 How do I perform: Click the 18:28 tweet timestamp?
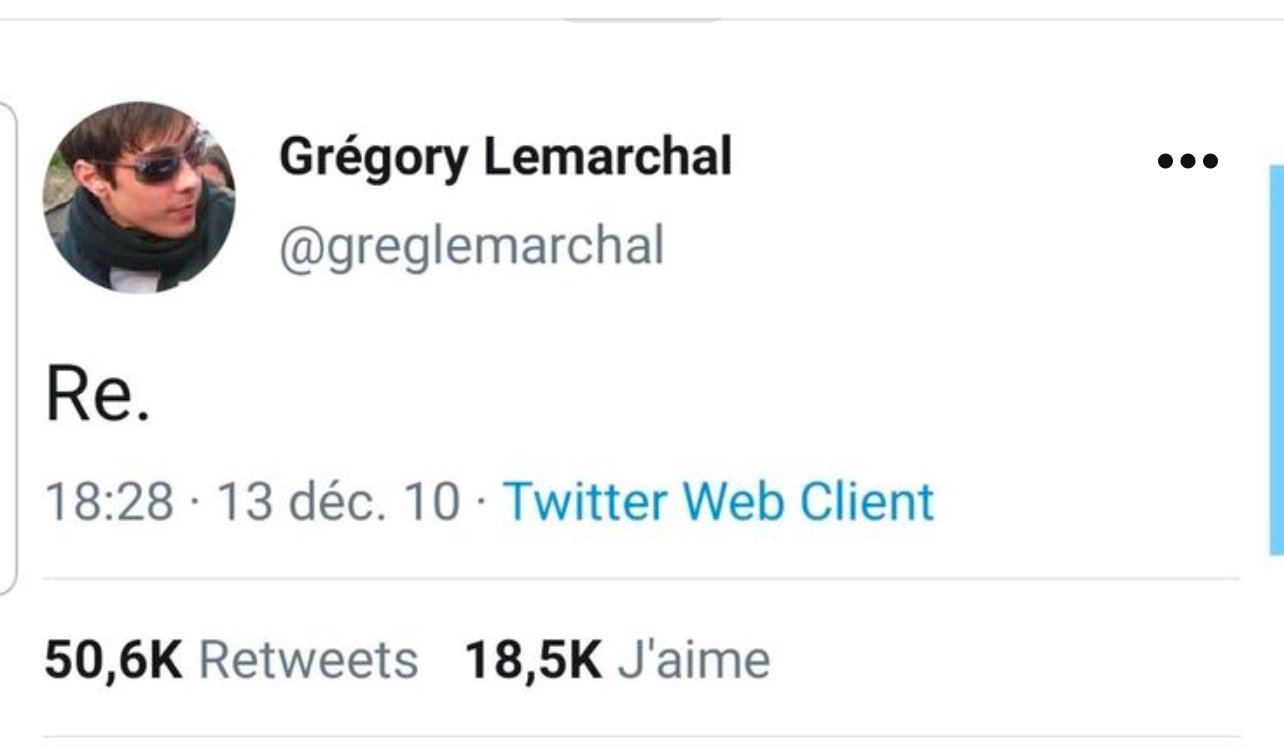point(109,501)
